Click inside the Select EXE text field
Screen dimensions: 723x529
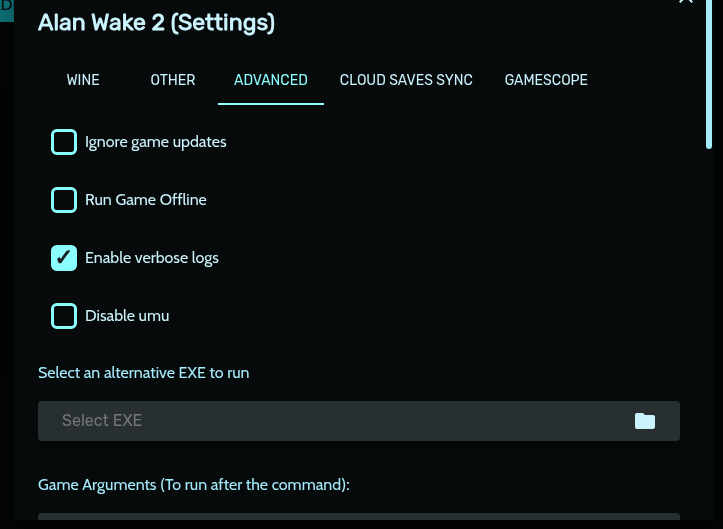click(330, 421)
